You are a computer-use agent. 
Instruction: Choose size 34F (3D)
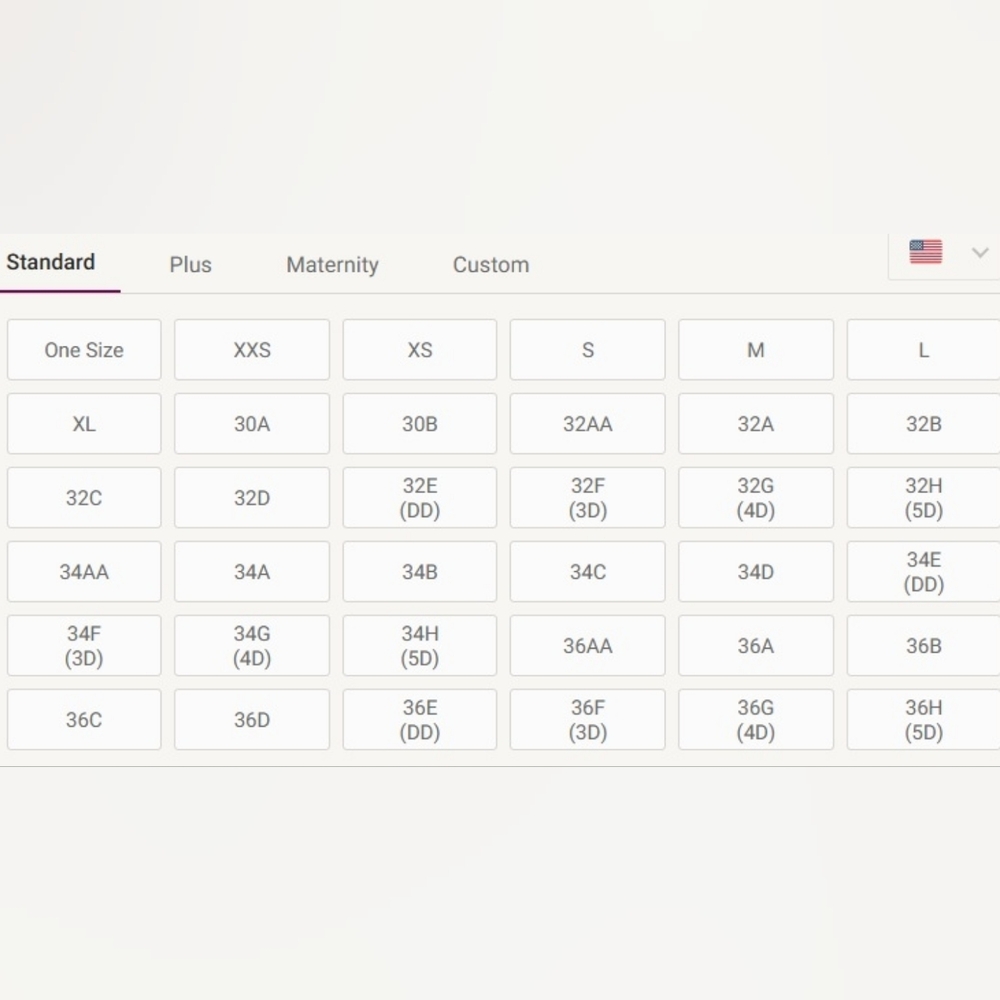pos(84,645)
